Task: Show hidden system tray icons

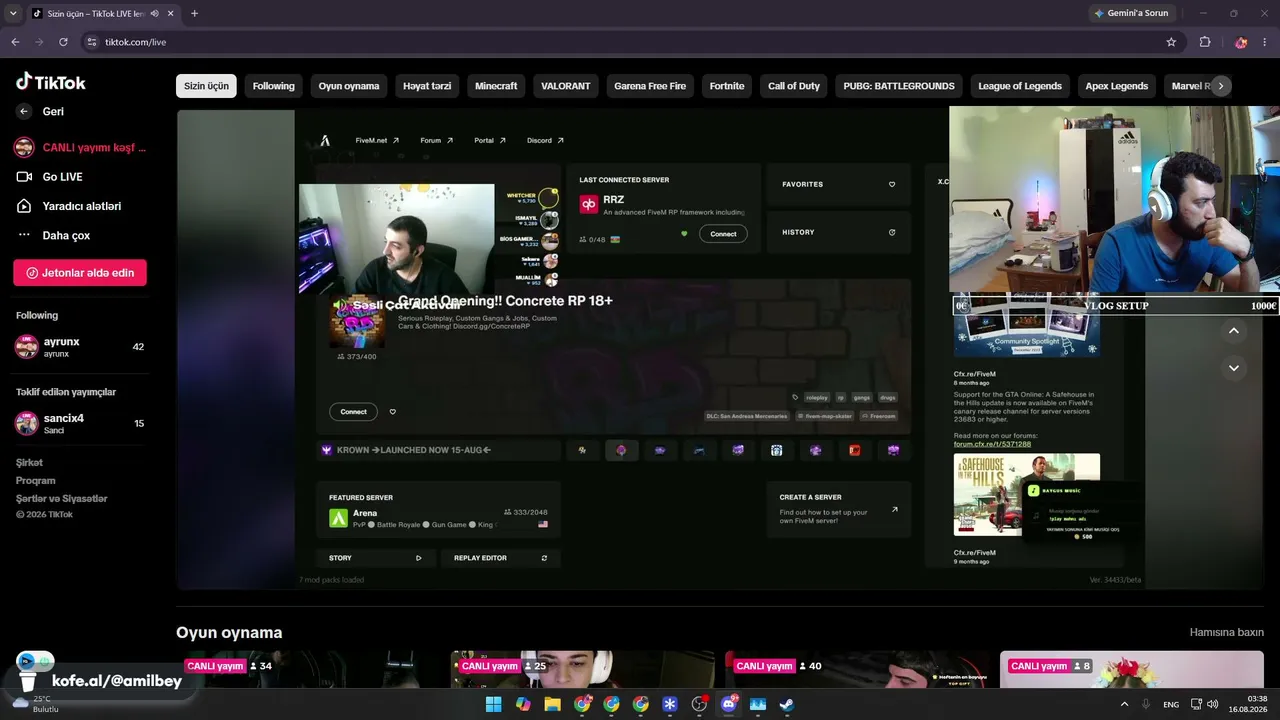Action: 1124,704
